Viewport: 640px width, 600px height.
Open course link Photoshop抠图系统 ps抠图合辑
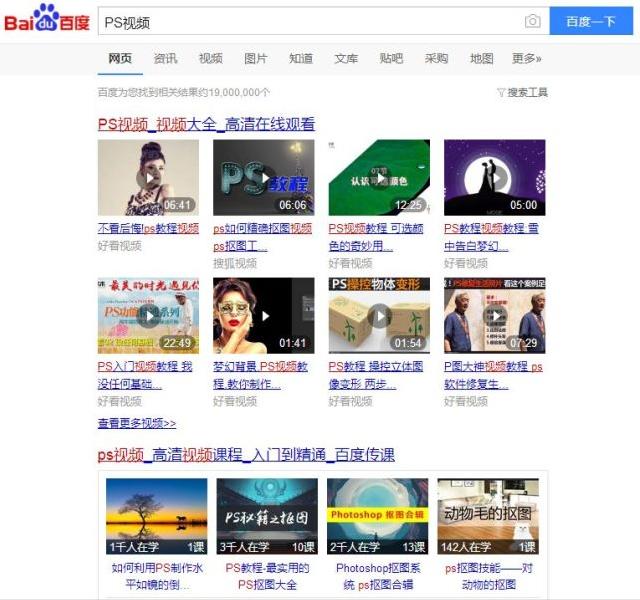[x=378, y=576]
